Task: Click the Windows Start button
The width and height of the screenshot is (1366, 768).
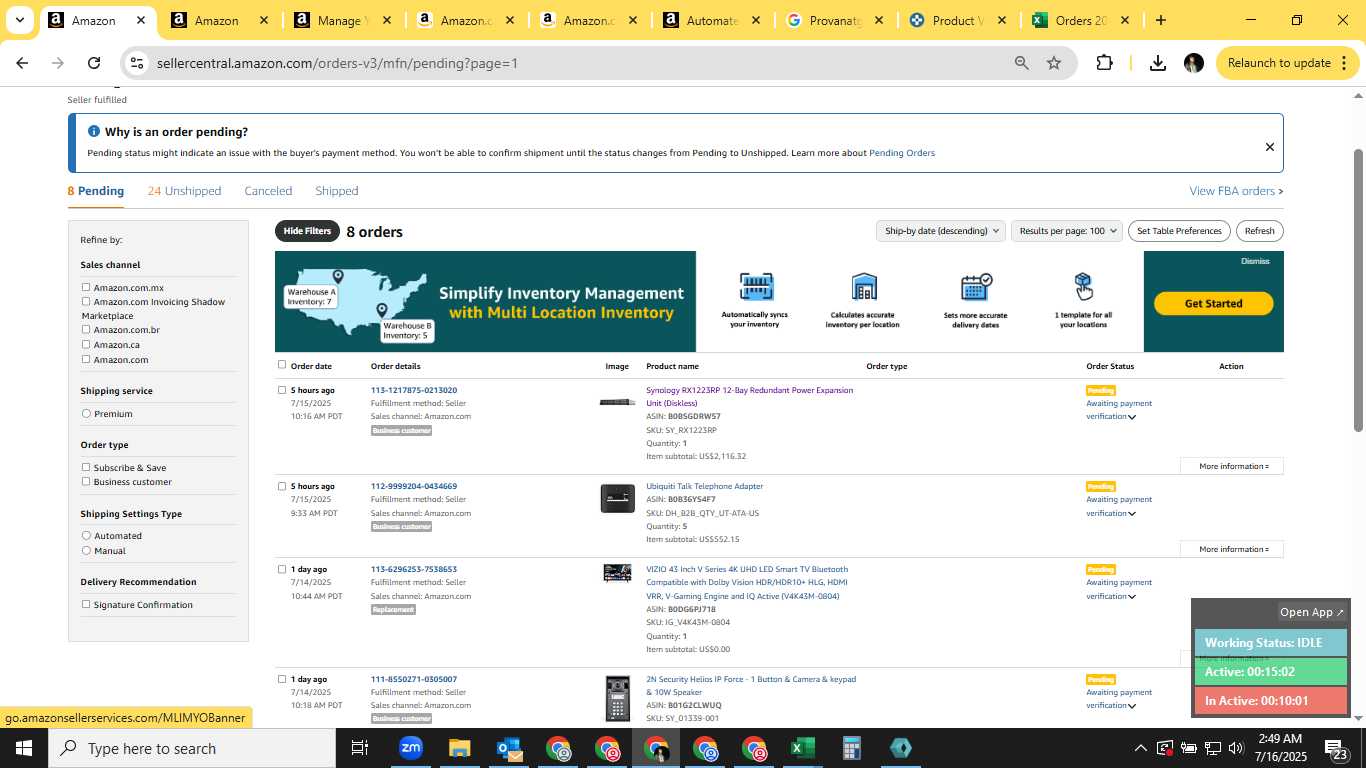Action: tap(23, 748)
